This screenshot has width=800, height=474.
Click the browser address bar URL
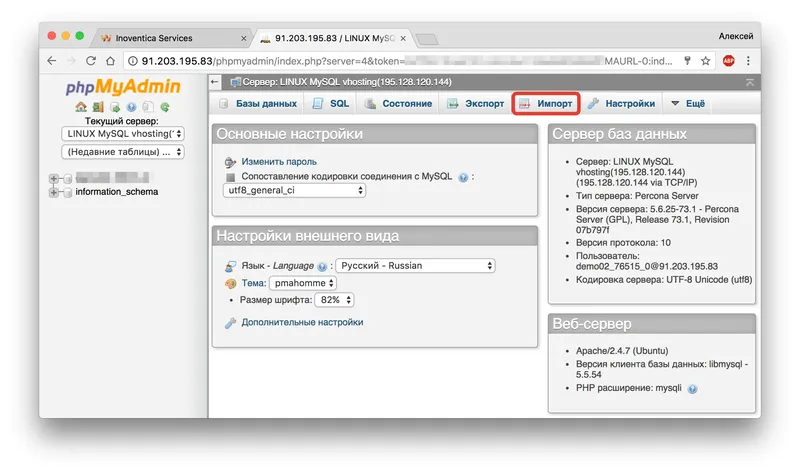click(406, 61)
